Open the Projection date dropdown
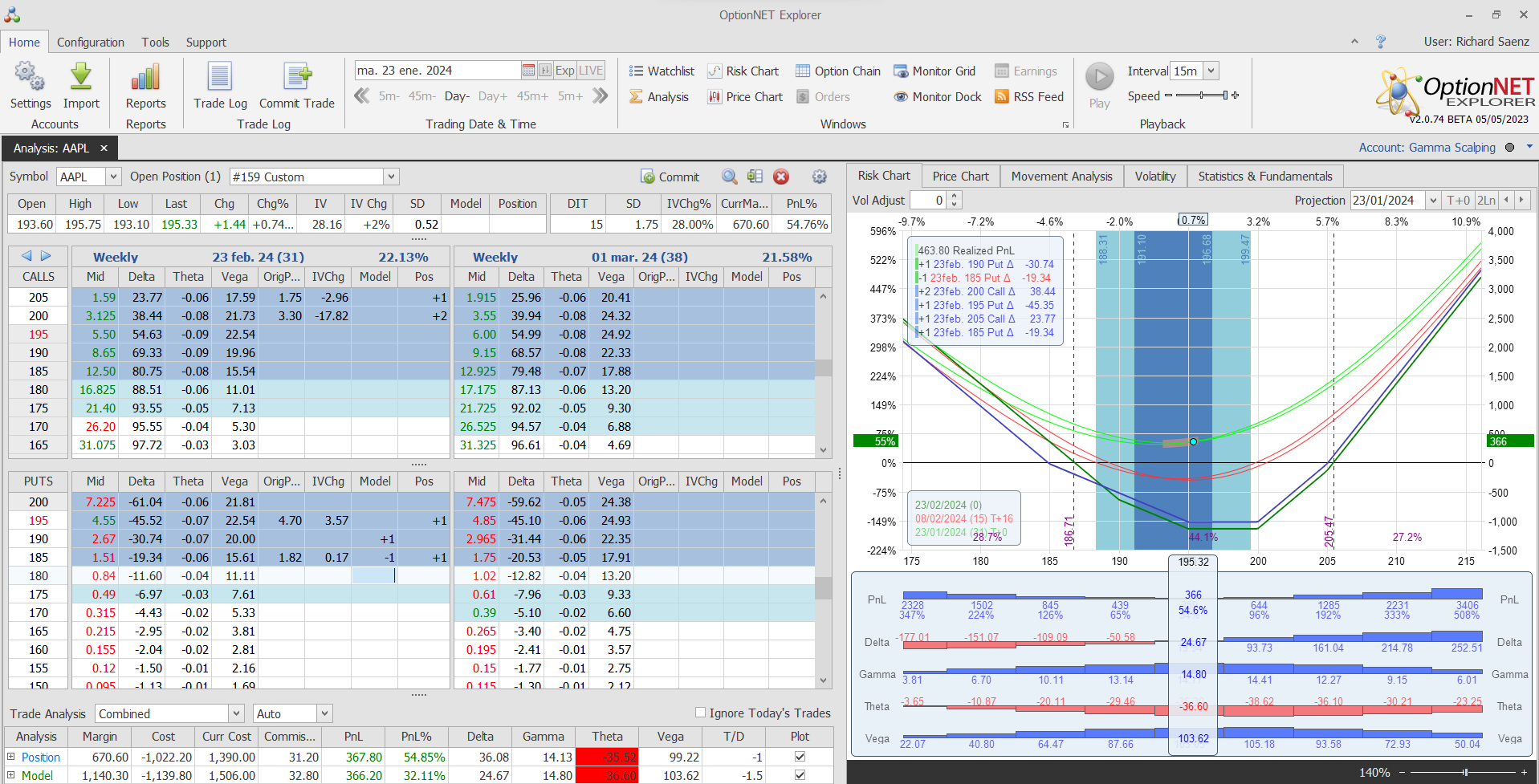The width and height of the screenshot is (1539, 784). click(1433, 201)
